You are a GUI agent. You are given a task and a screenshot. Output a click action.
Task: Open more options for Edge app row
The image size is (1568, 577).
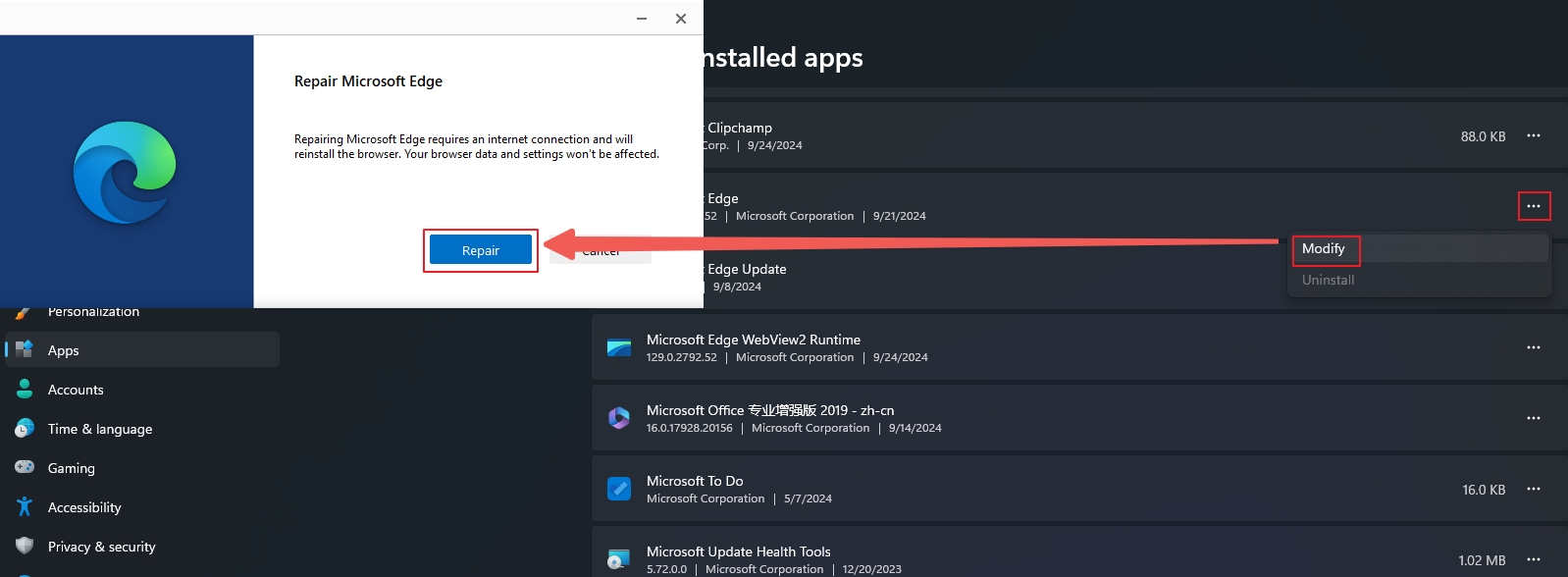(1534, 206)
